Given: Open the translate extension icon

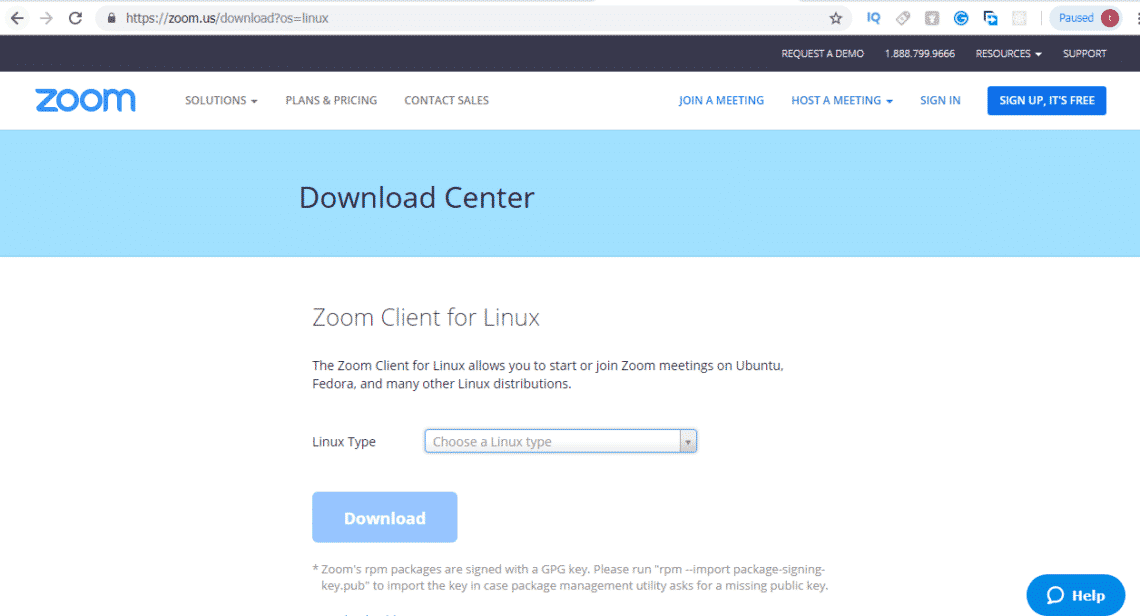Looking at the screenshot, I should [990, 18].
